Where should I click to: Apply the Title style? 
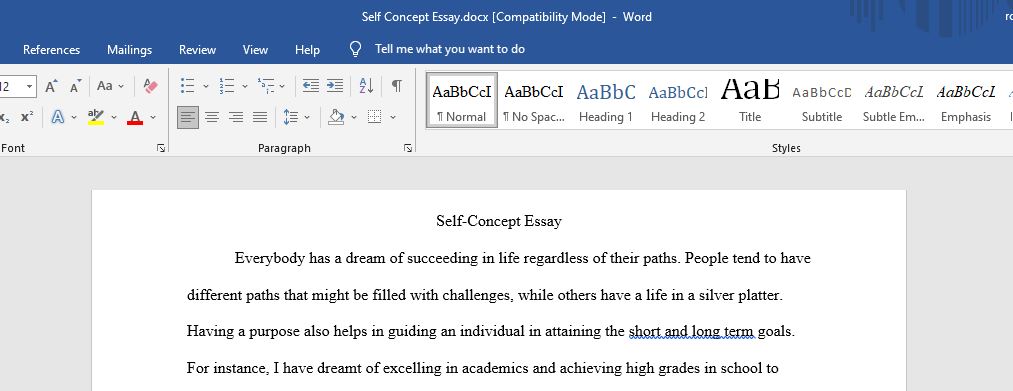[750, 101]
